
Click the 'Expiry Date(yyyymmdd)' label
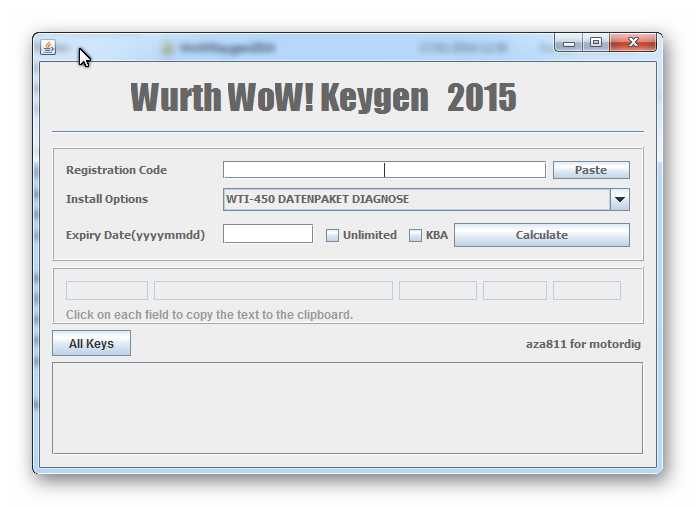click(135, 235)
